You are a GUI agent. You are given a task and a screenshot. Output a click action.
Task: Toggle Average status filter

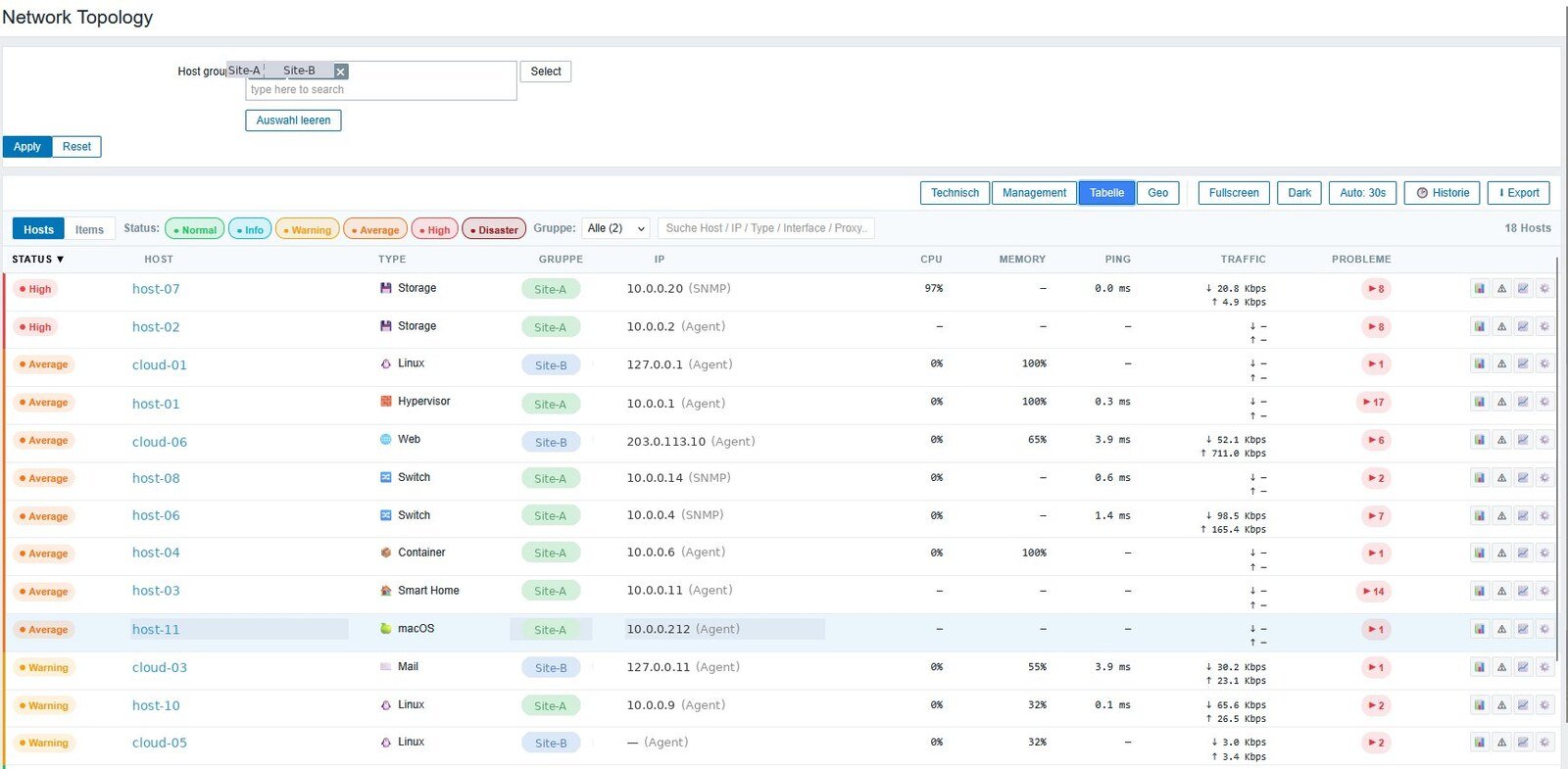pos(375,229)
